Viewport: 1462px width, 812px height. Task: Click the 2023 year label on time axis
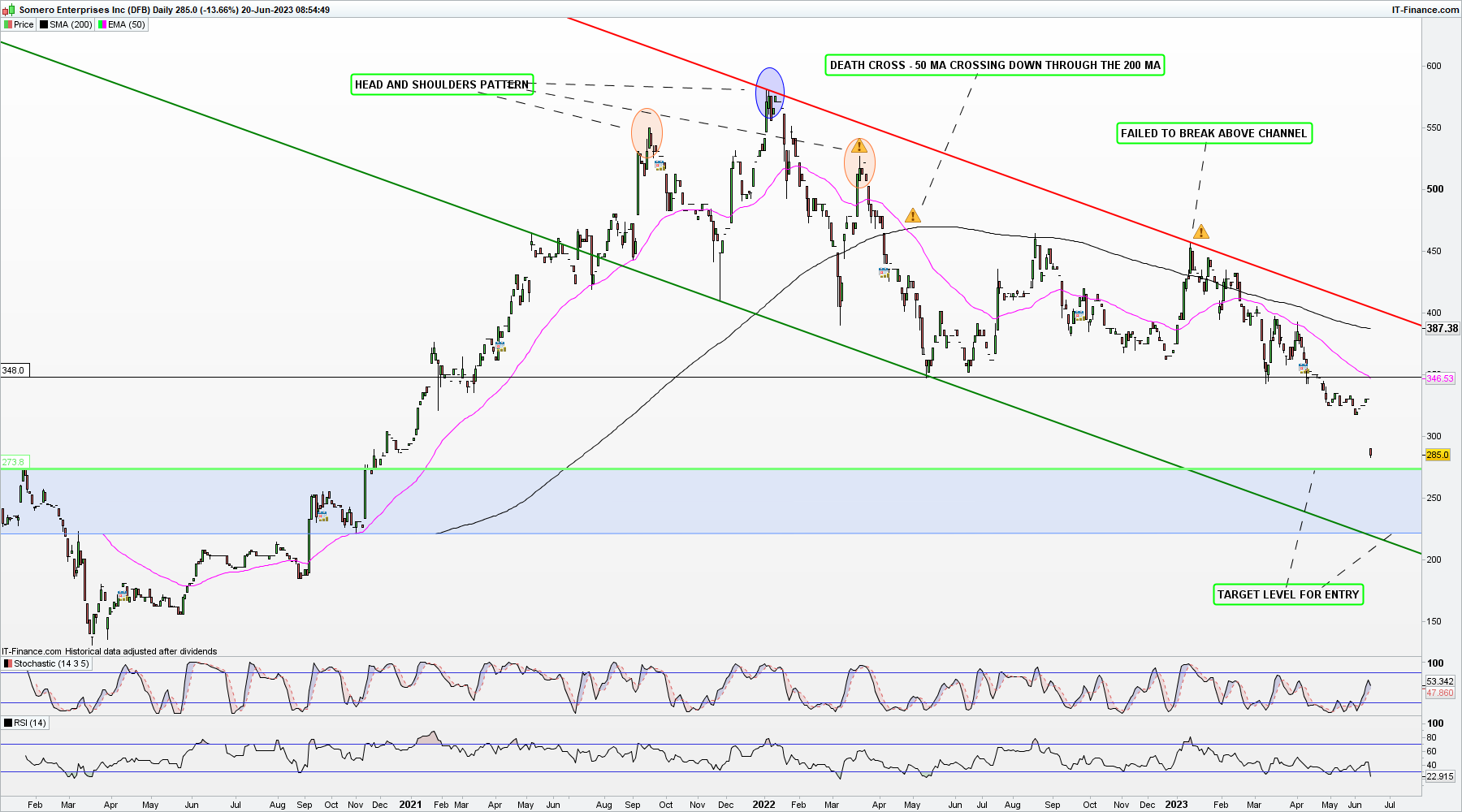(1176, 805)
